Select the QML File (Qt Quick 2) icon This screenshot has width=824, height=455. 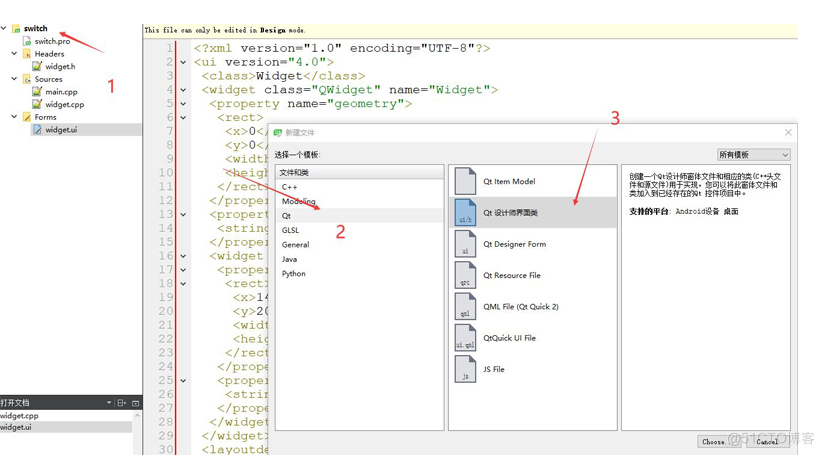[x=465, y=306]
